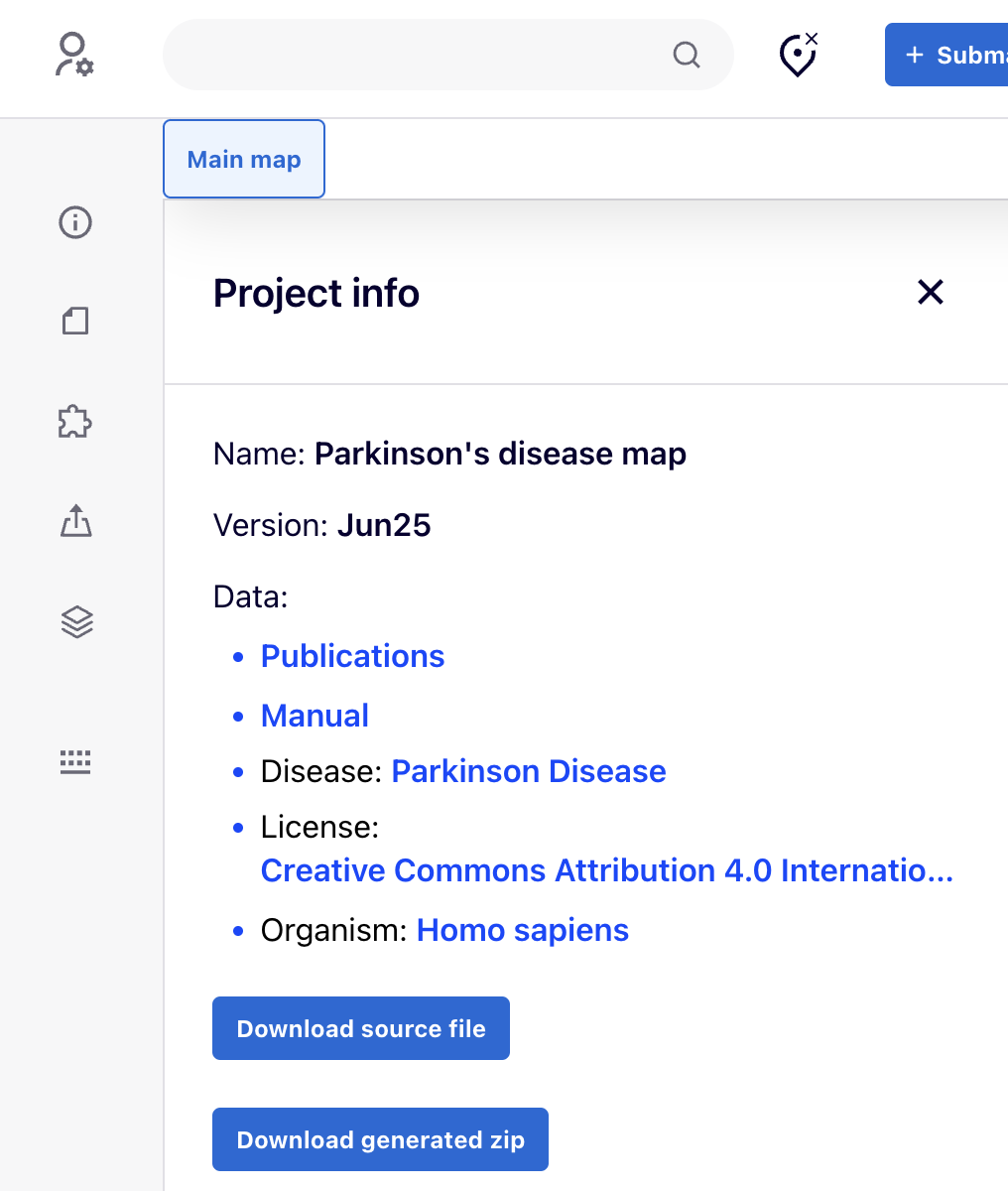This screenshot has height=1191, width=1008.
Task: Open the Project info panel via info icon
Action: (74, 223)
